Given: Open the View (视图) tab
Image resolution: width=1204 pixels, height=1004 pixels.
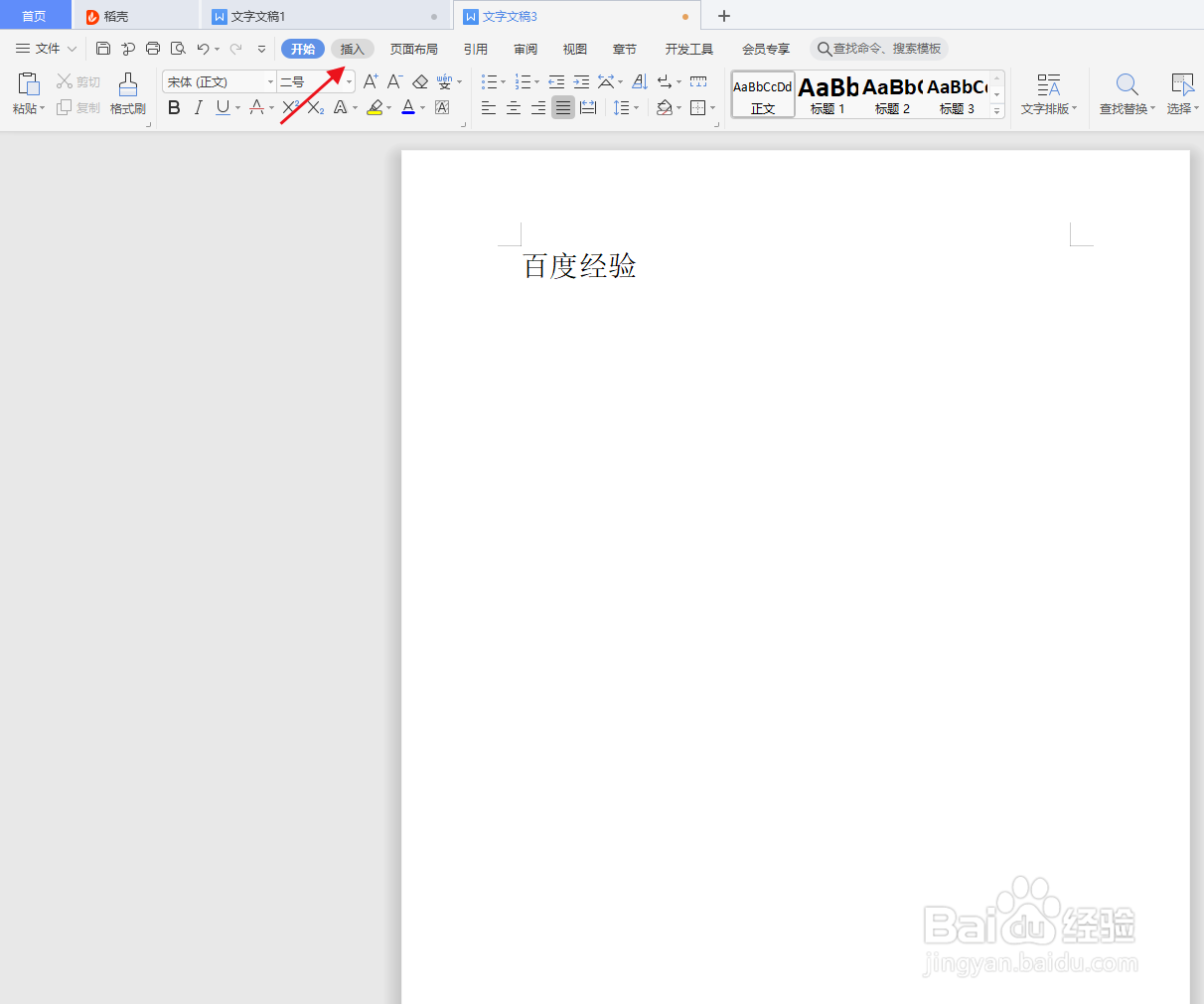Looking at the screenshot, I should (x=575, y=49).
